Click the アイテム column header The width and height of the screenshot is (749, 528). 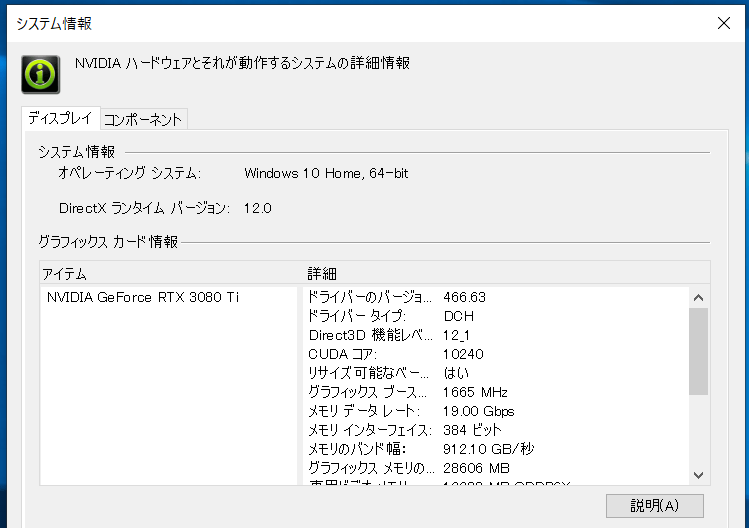point(64,274)
